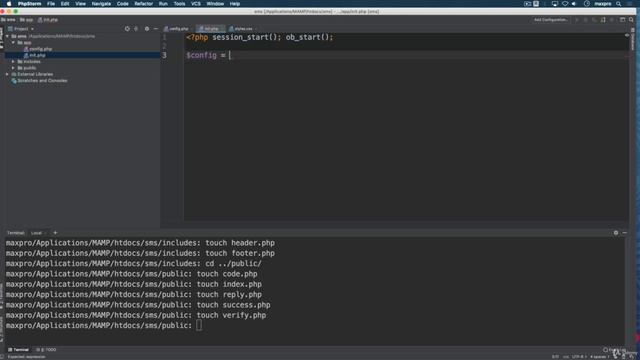Open the Navigate menu
The height and width of the screenshot is (360, 640).
101,4
